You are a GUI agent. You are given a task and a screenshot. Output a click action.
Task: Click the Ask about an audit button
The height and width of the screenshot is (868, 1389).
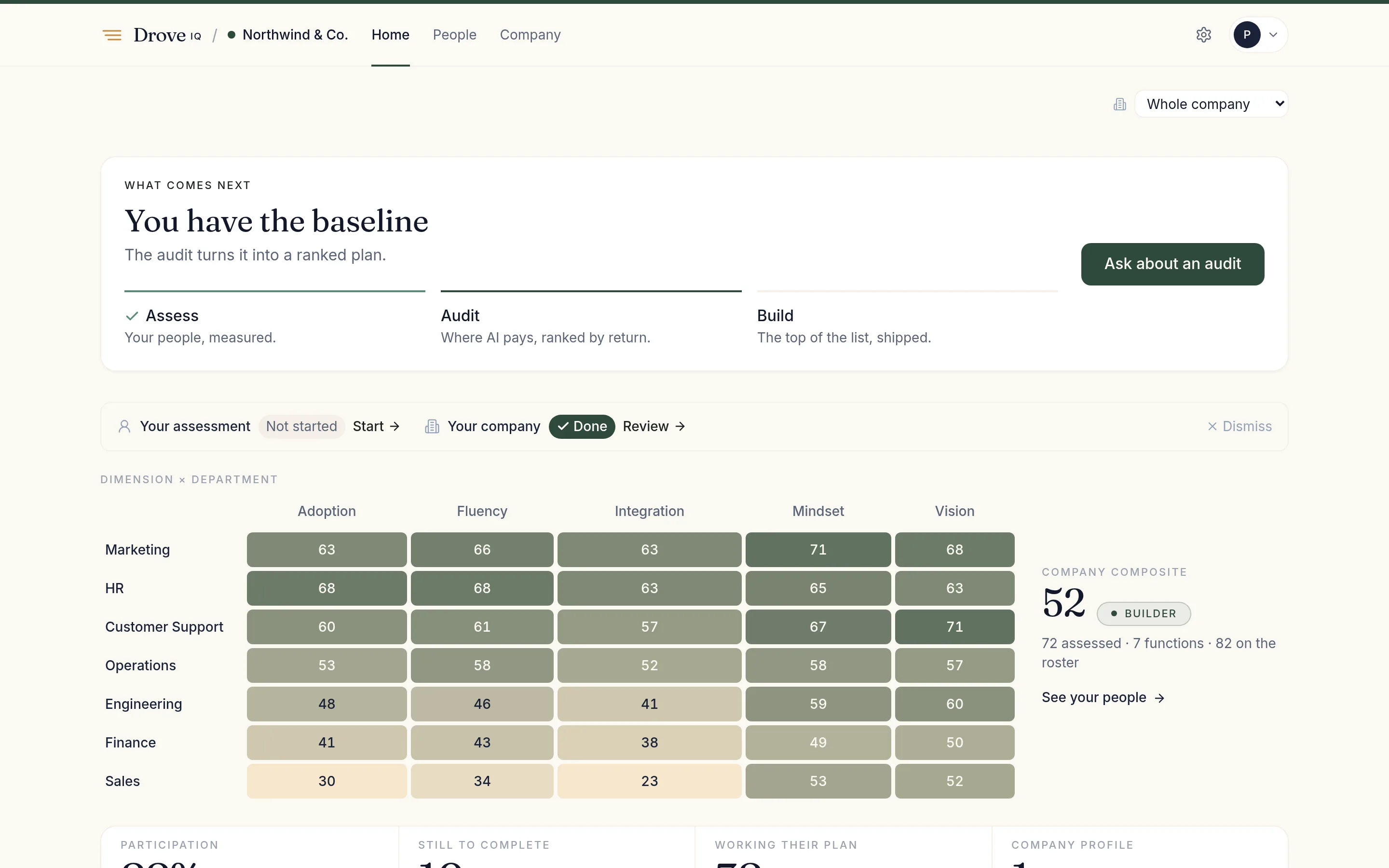coord(1172,264)
